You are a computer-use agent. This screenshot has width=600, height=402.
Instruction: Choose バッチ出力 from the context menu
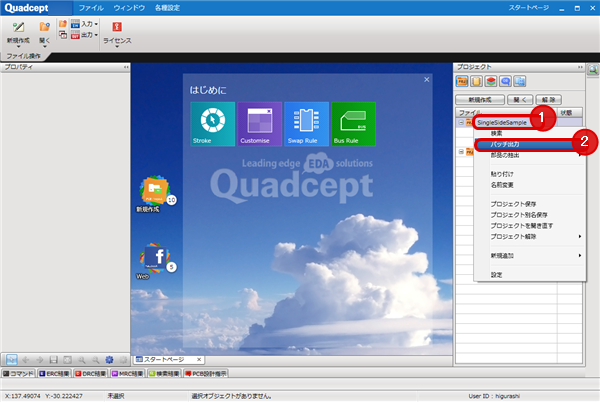530,145
